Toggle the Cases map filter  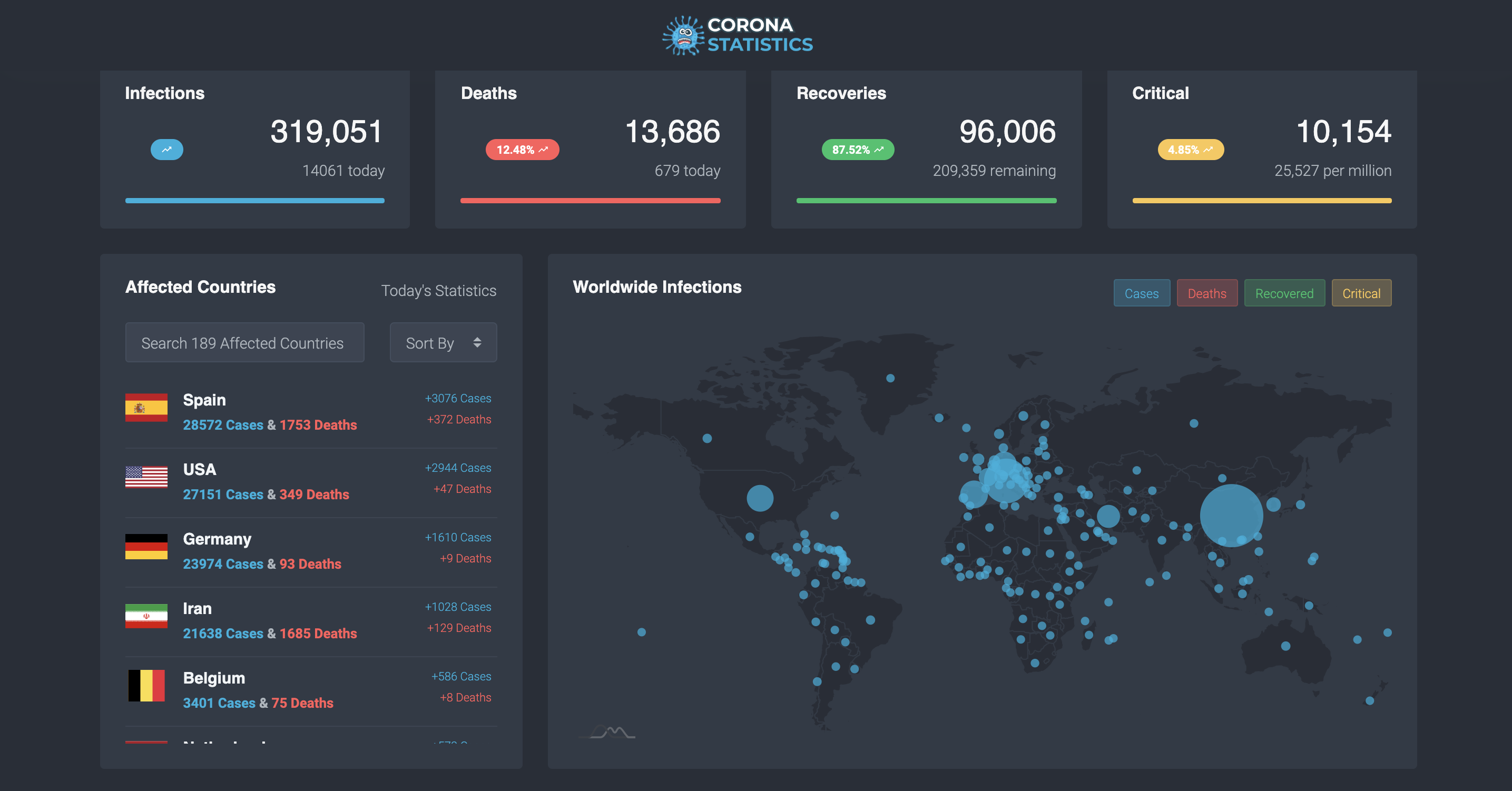point(1141,293)
